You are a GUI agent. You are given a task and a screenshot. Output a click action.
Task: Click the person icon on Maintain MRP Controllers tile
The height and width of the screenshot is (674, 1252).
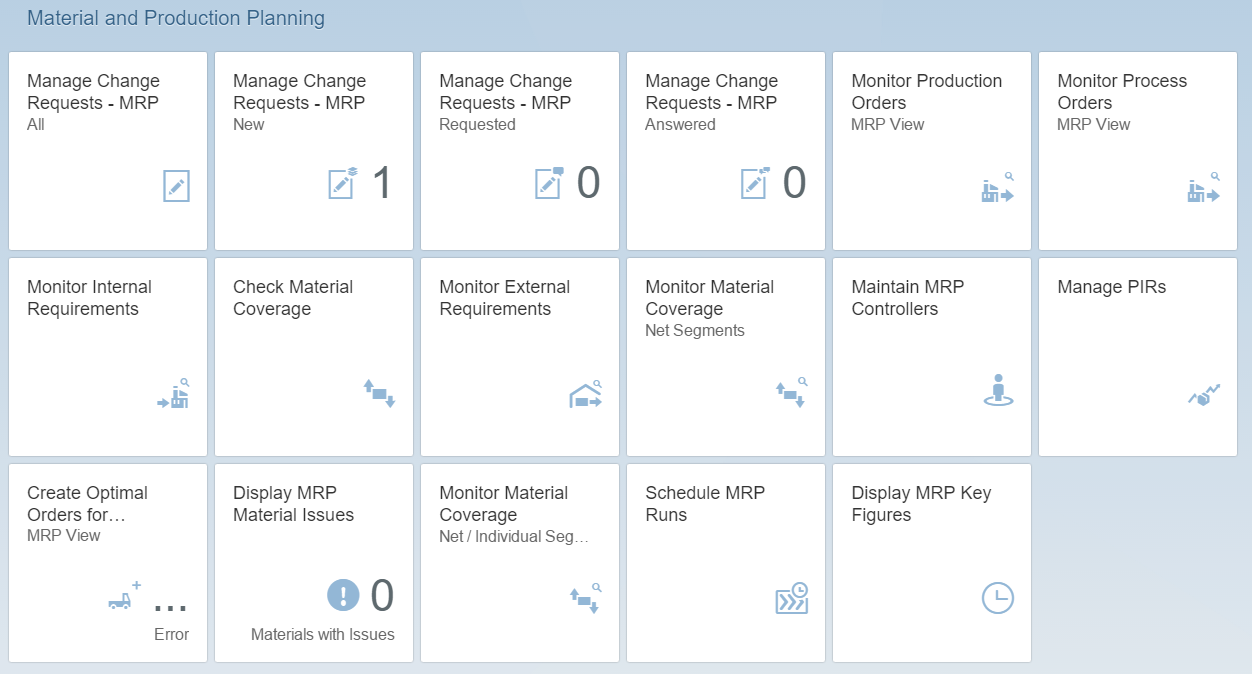click(x=997, y=390)
